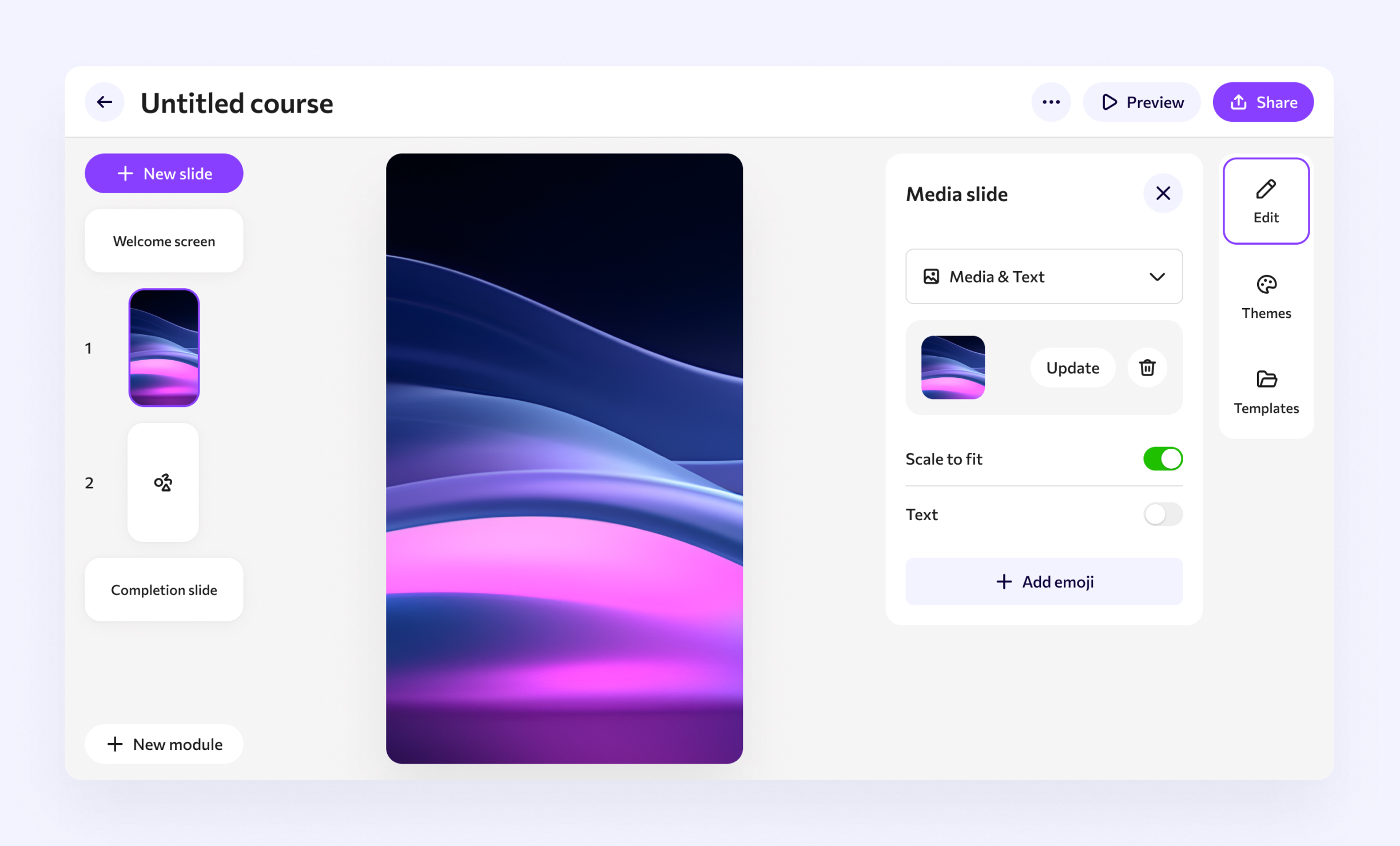Select slide 2 with shapes icon
This screenshot has width=1400, height=846.
pos(163,482)
